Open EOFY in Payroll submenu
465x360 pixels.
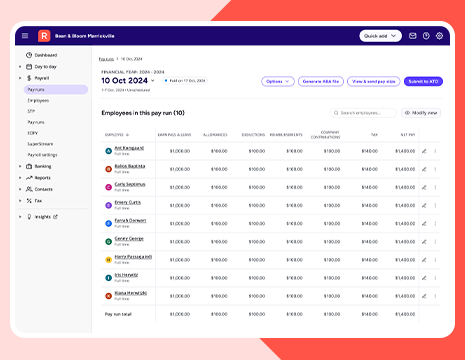[x=33, y=133]
